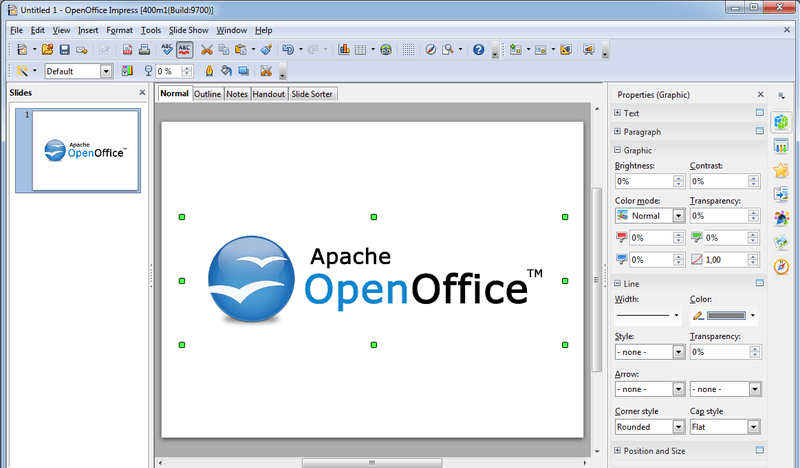
Task: Click the Crop Picture icon
Action: (x=266, y=70)
